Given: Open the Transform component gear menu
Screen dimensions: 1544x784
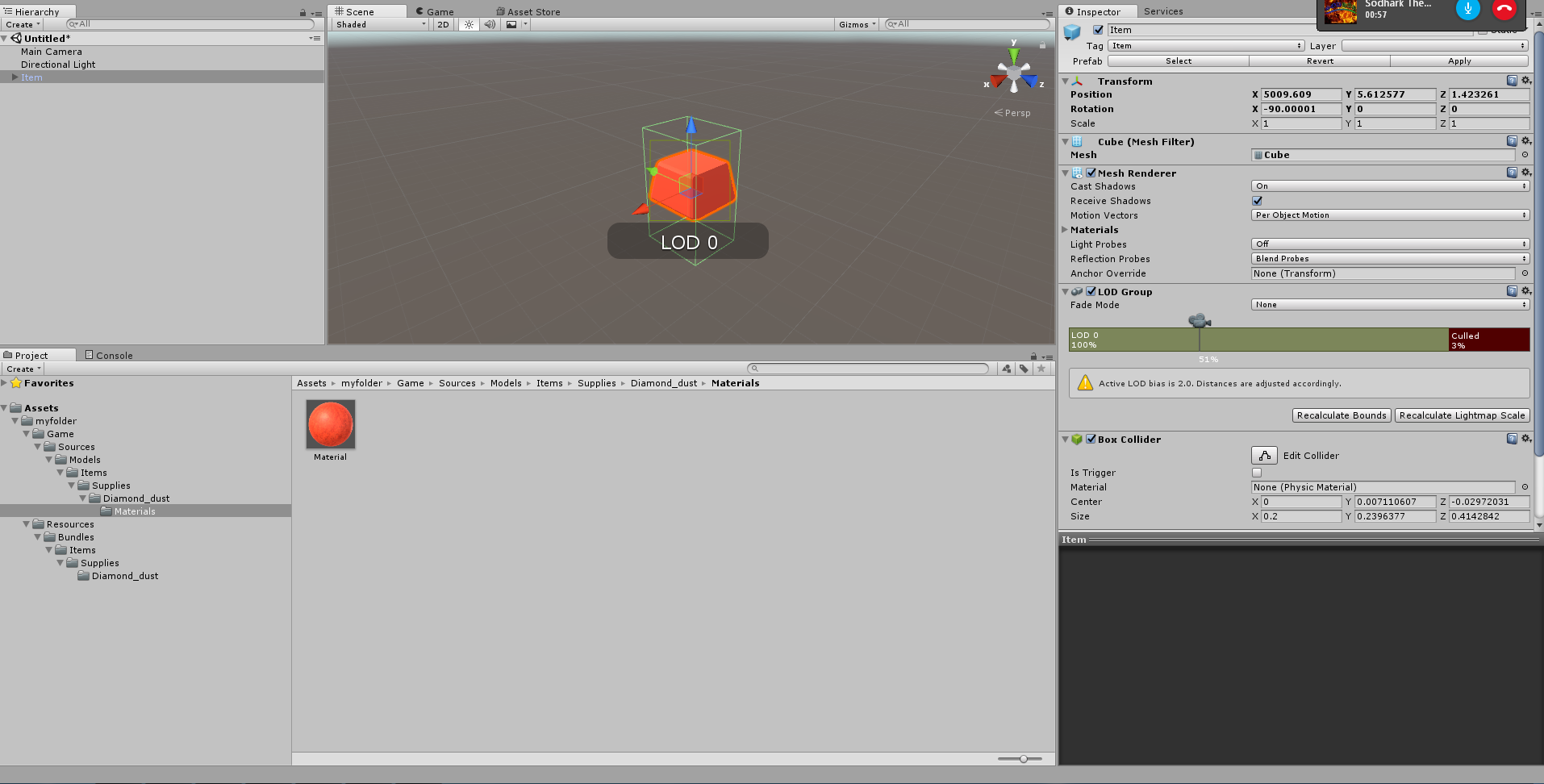Looking at the screenshot, I should click(1525, 81).
